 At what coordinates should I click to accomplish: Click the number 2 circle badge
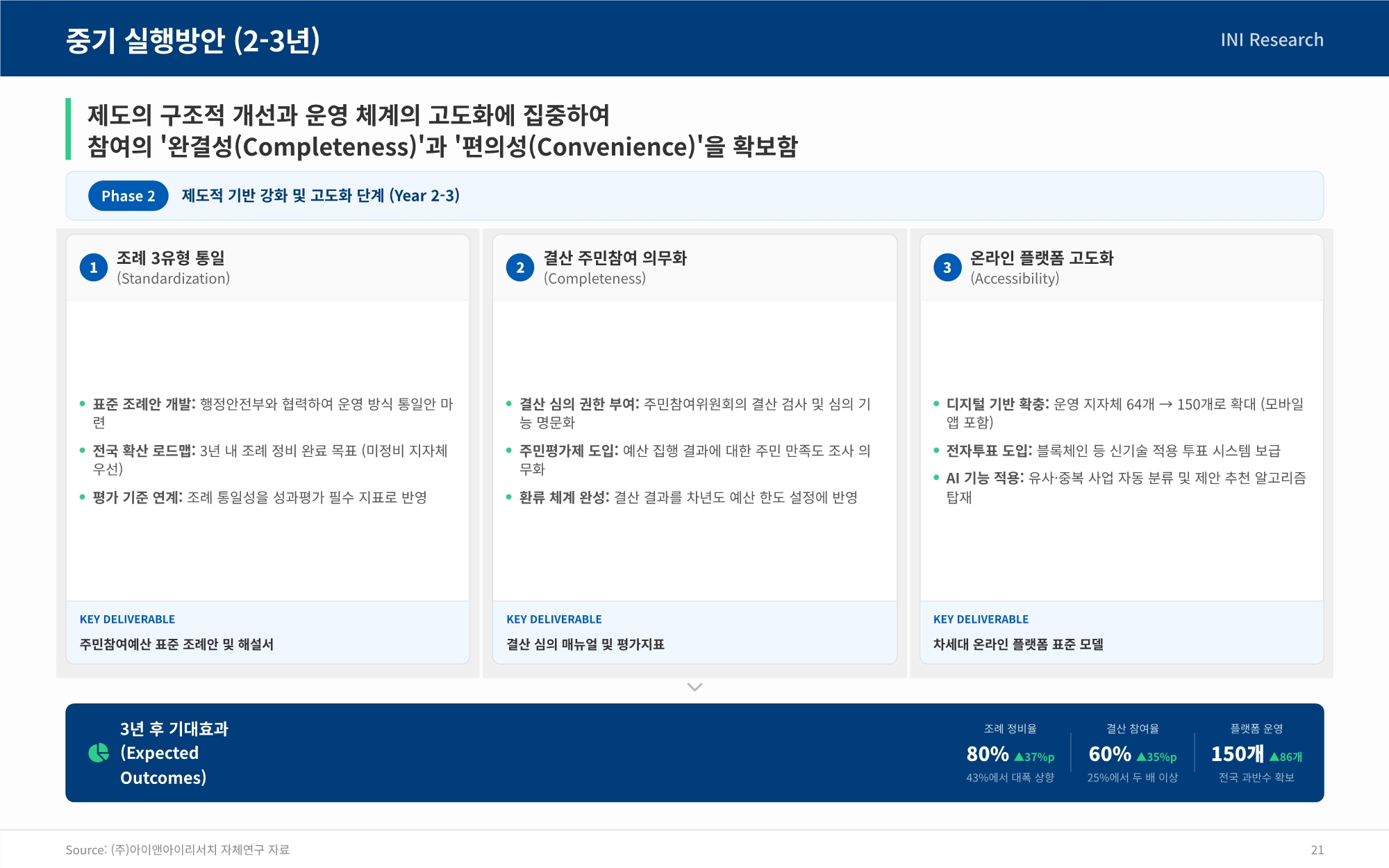(520, 268)
